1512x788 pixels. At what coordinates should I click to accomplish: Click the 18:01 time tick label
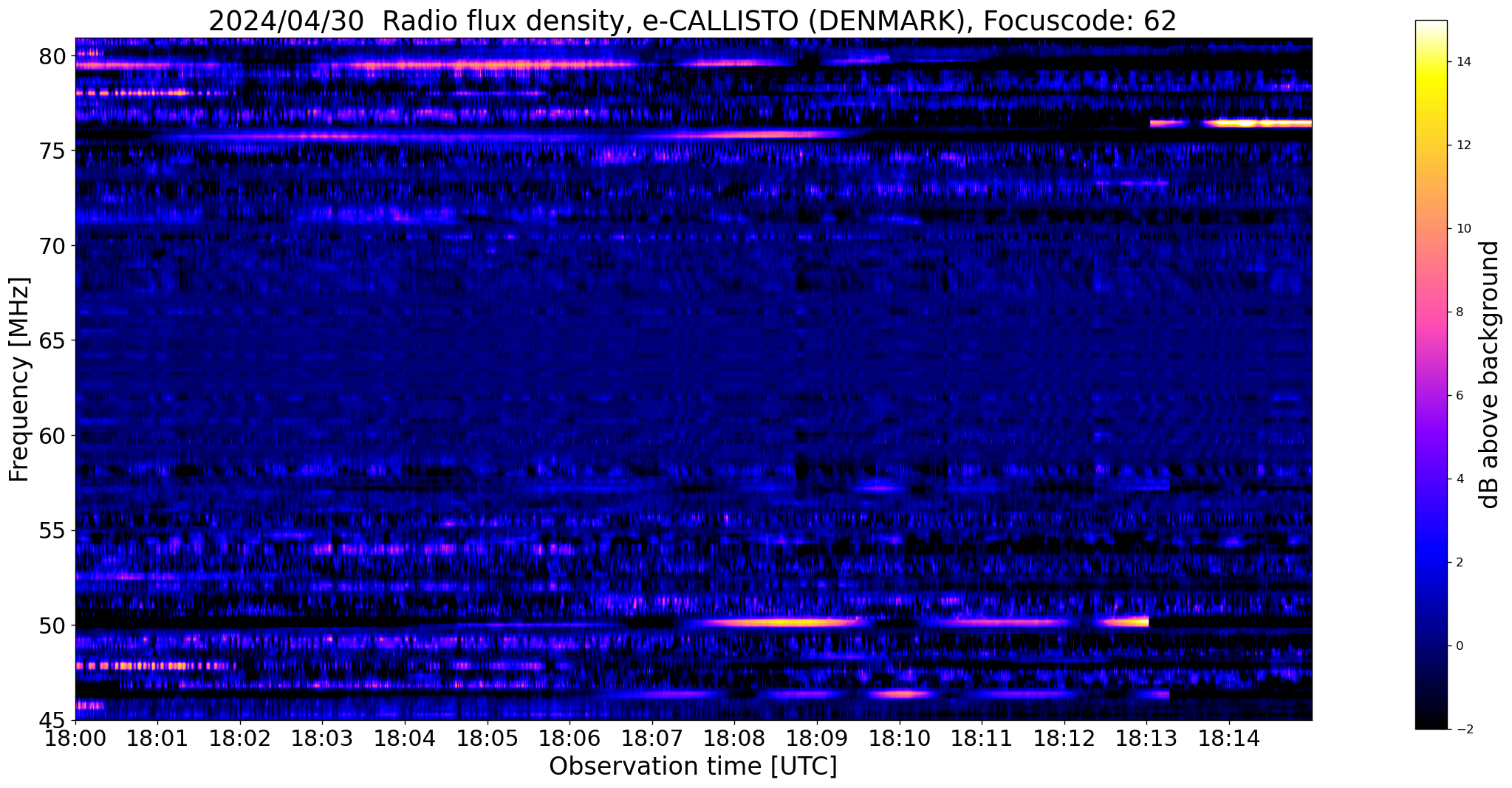pyautogui.click(x=157, y=737)
